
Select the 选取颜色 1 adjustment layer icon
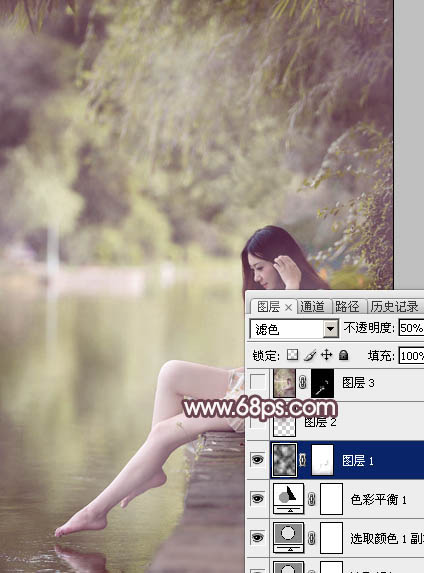(x=288, y=537)
